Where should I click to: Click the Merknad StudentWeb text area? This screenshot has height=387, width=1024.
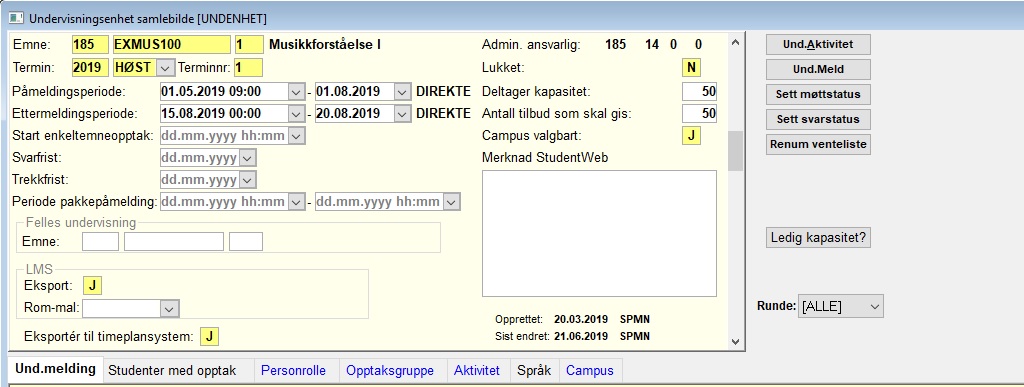599,234
